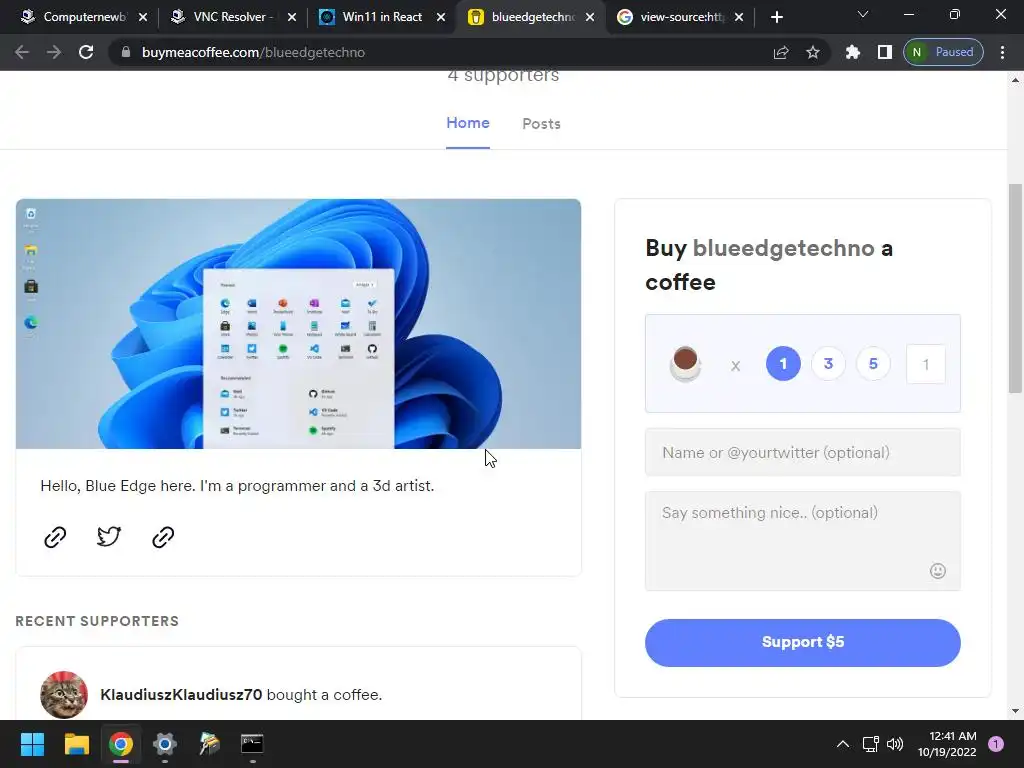Expand the tab search chevron
The width and height of the screenshot is (1024, 768).
863,14
